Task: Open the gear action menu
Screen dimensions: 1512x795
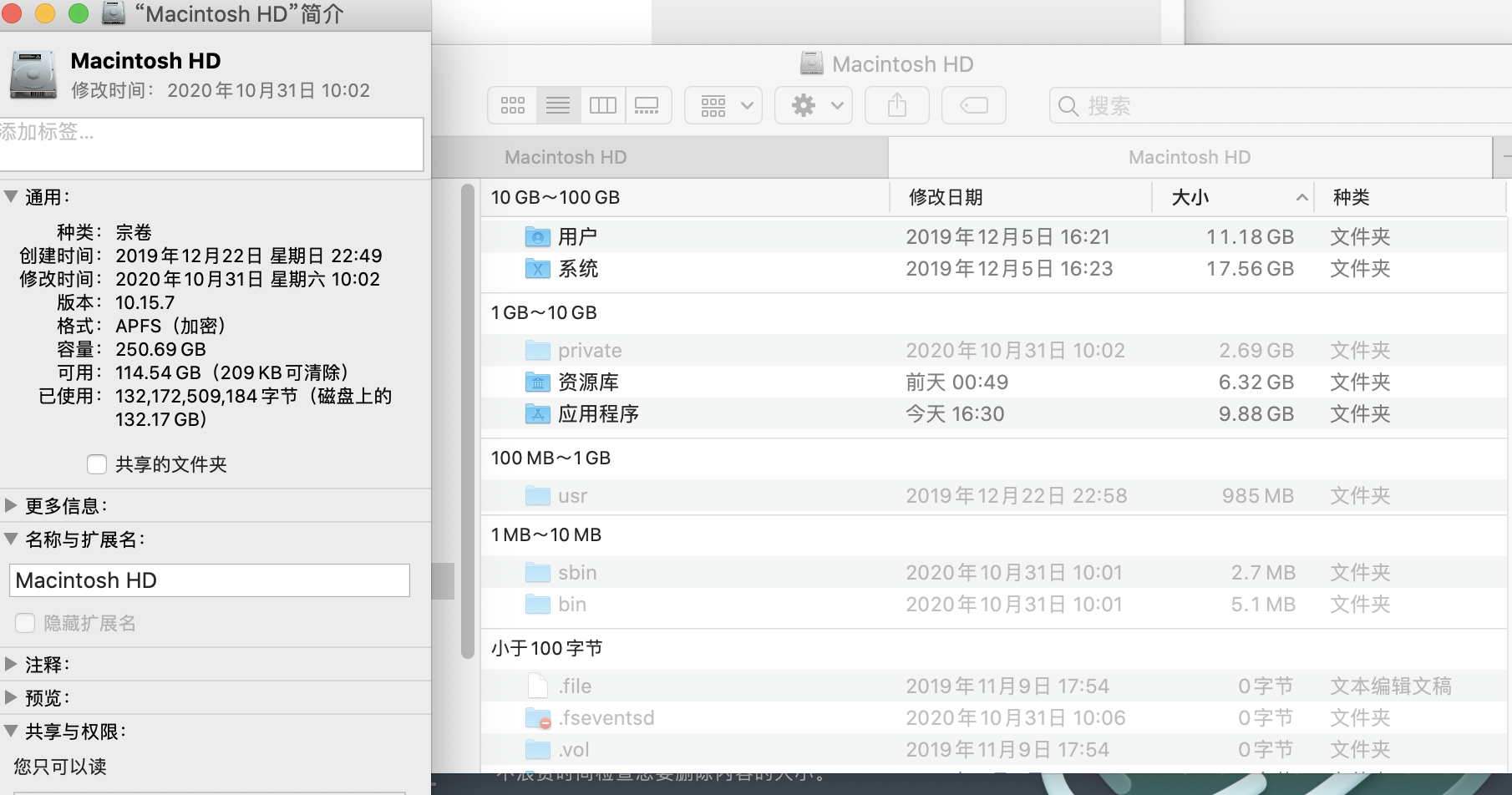Action: (x=813, y=106)
